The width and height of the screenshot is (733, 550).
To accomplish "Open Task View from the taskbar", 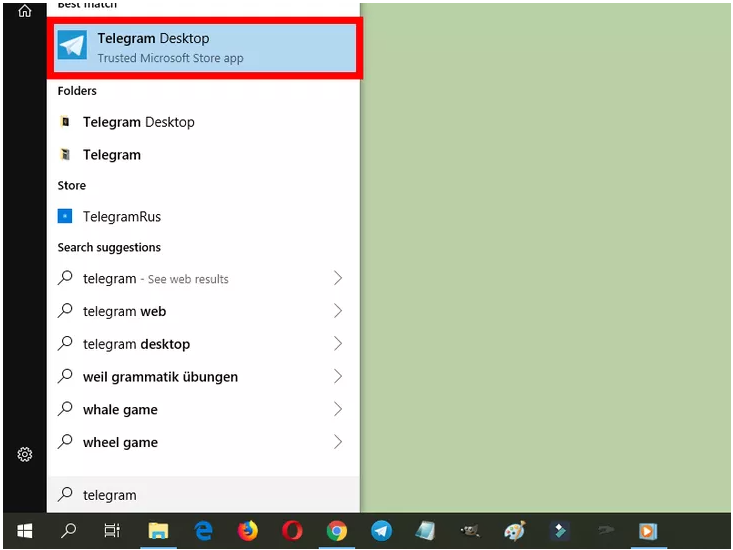I will 113,531.
